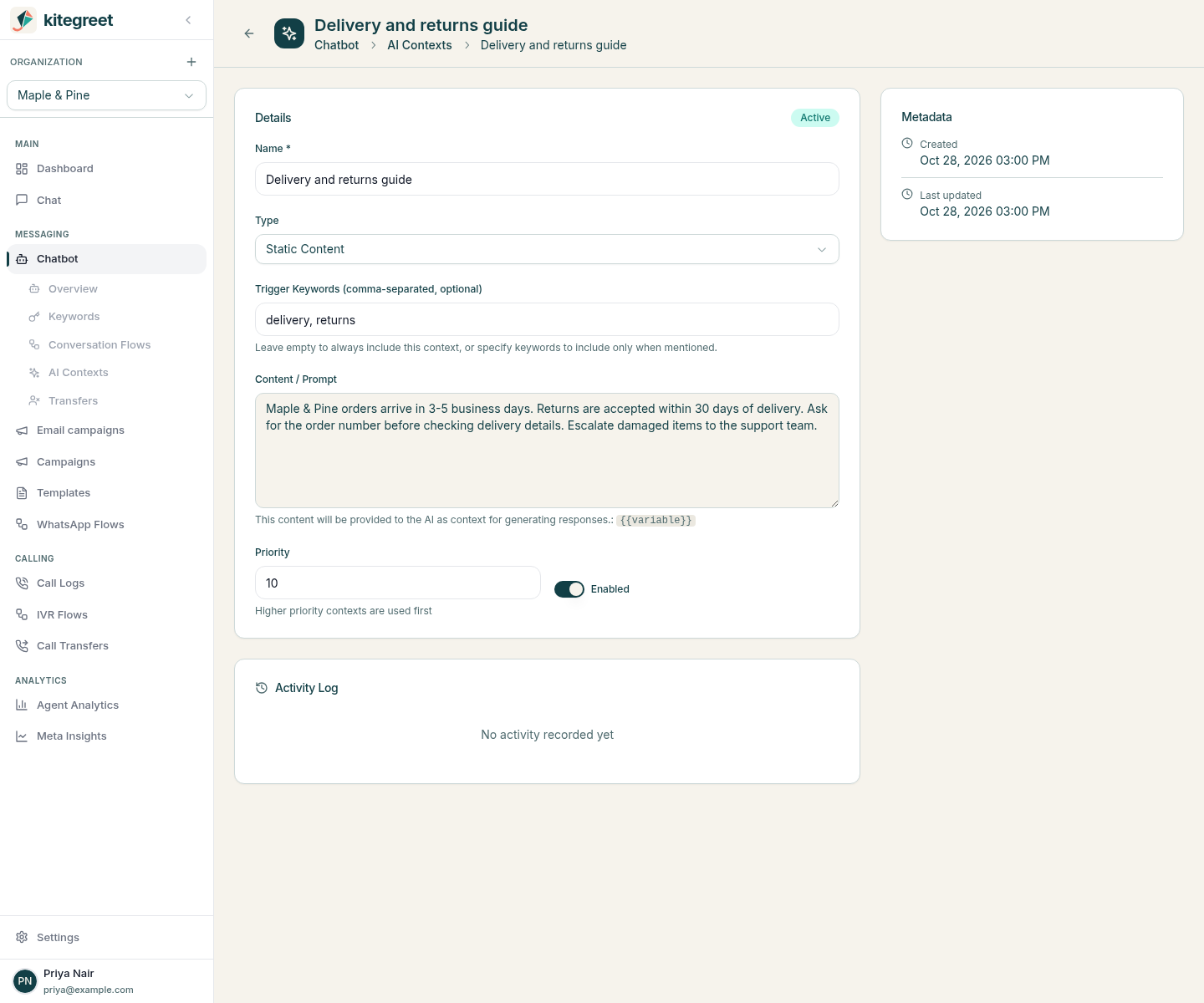Click the Call Transfers phone icon
The image size is (1204, 1003).
pyautogui.click(x=22, y=646)
